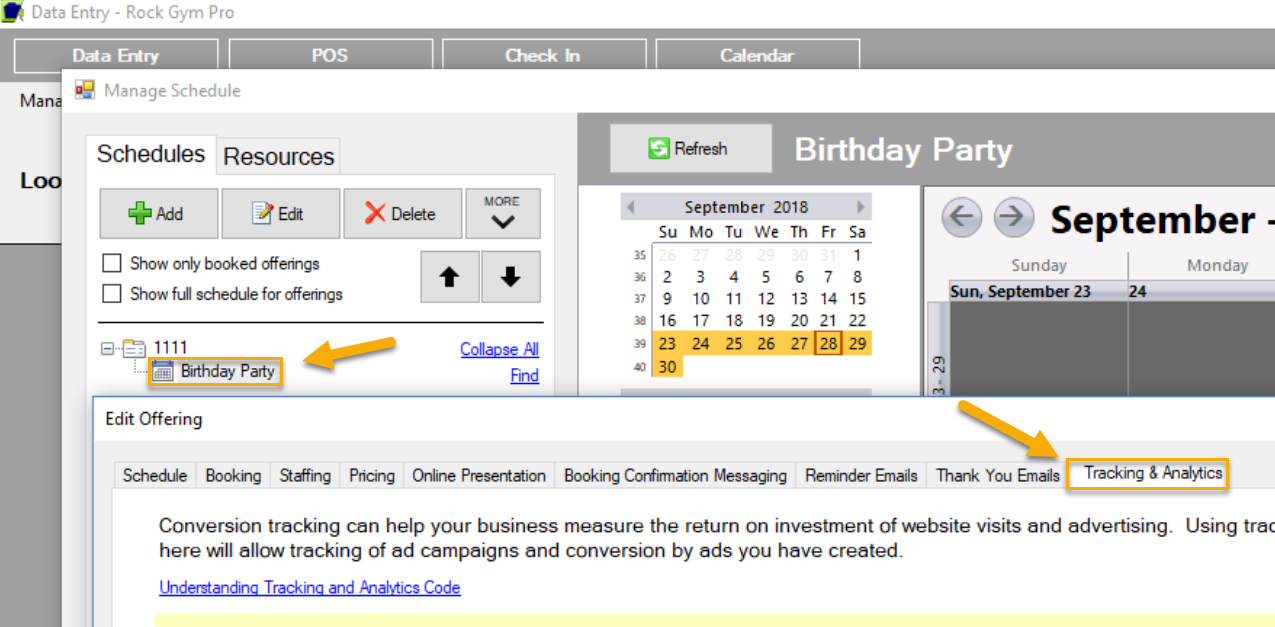The image size is (1275, 627).
Task: Click the Birthday Party calendar icon
Action: click(163, 372)
